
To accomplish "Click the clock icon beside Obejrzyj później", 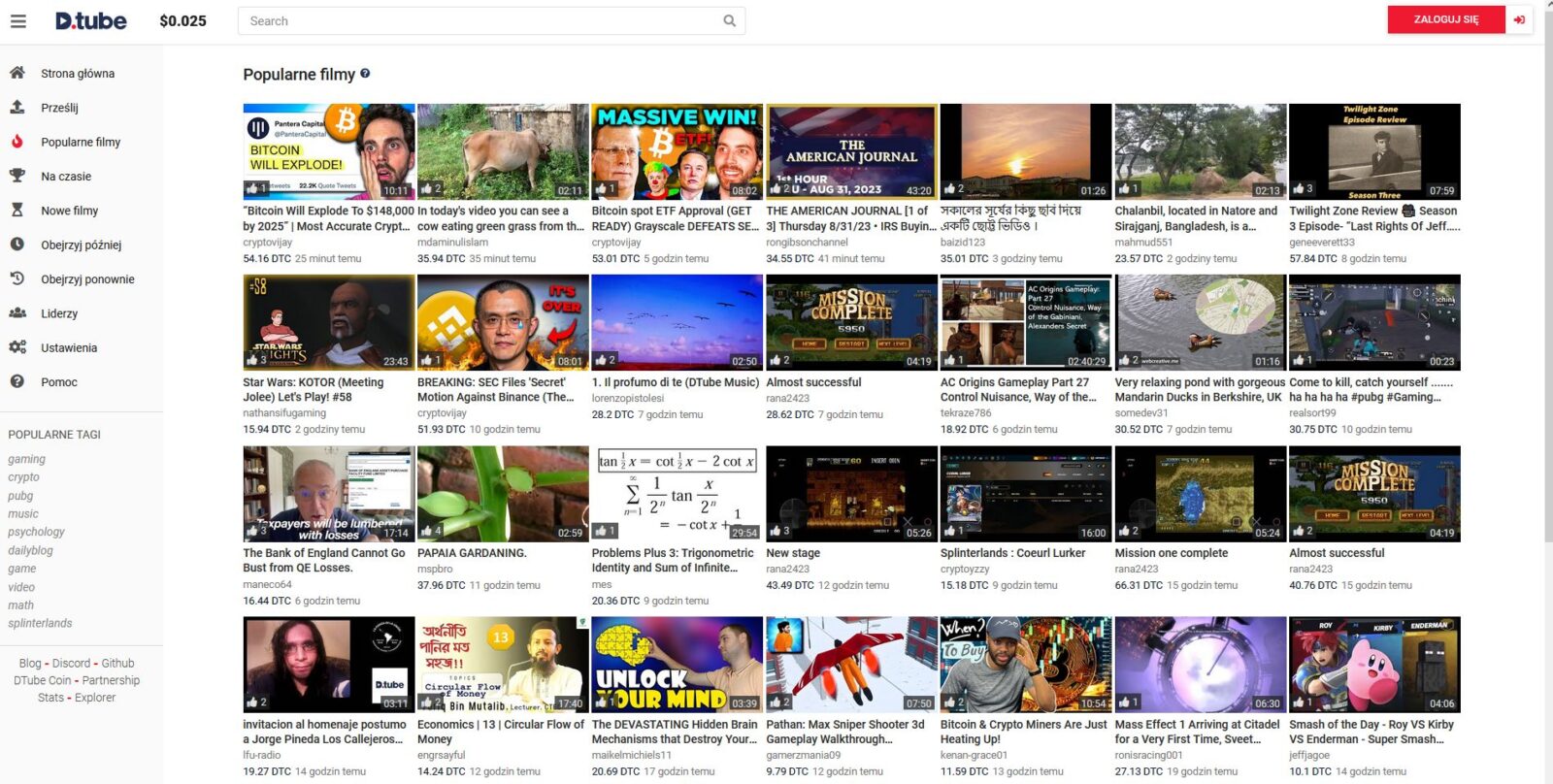I will pyautogui.click(x=17, y=245).
